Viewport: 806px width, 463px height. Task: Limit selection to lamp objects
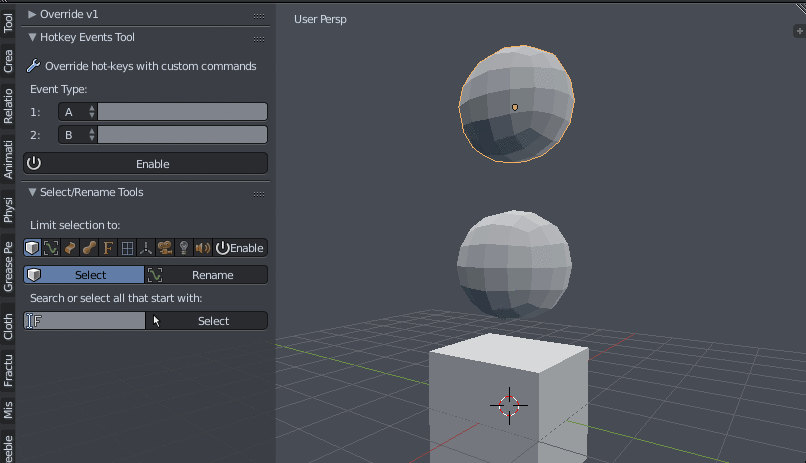tap(184, 248)
